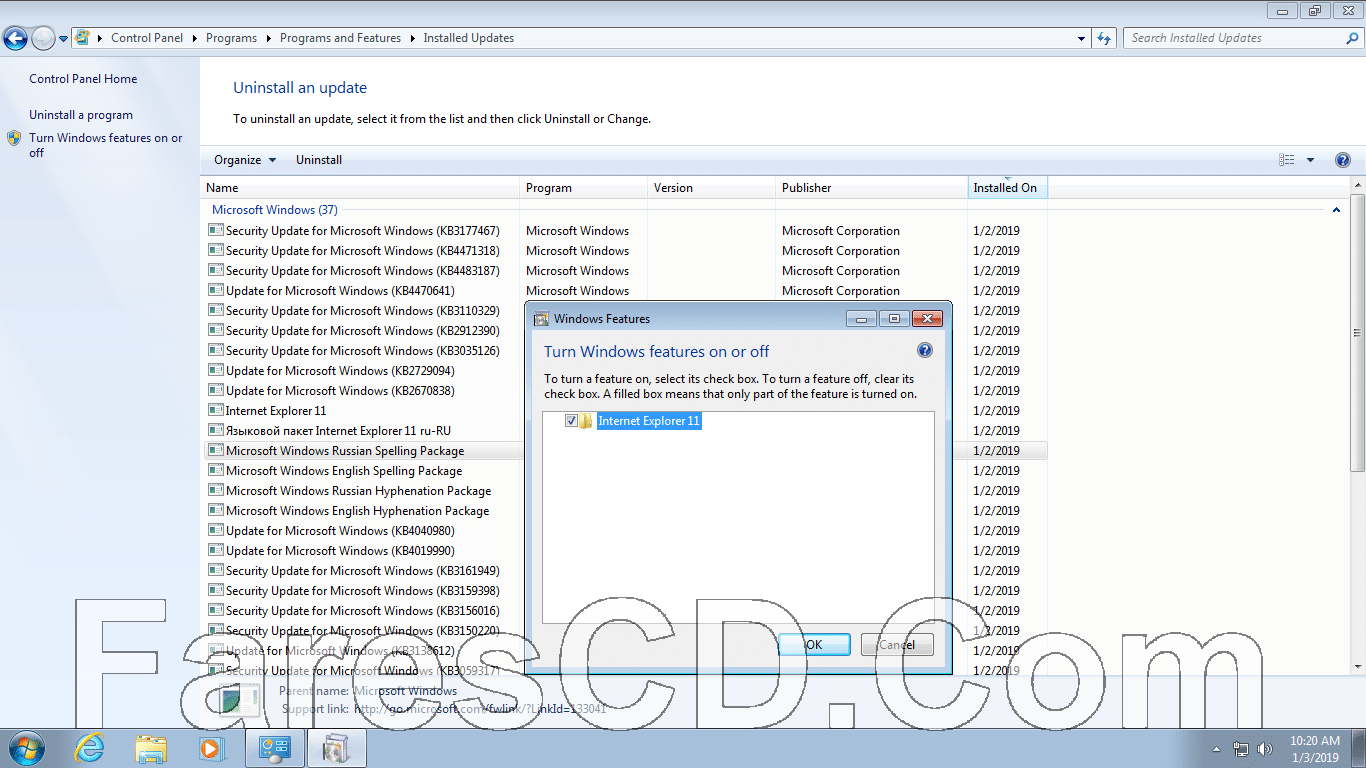Open Turn Windows features on or off link
Image resolution: width=1366 pixels, height=768 pixels.
[x=106, y=145]
